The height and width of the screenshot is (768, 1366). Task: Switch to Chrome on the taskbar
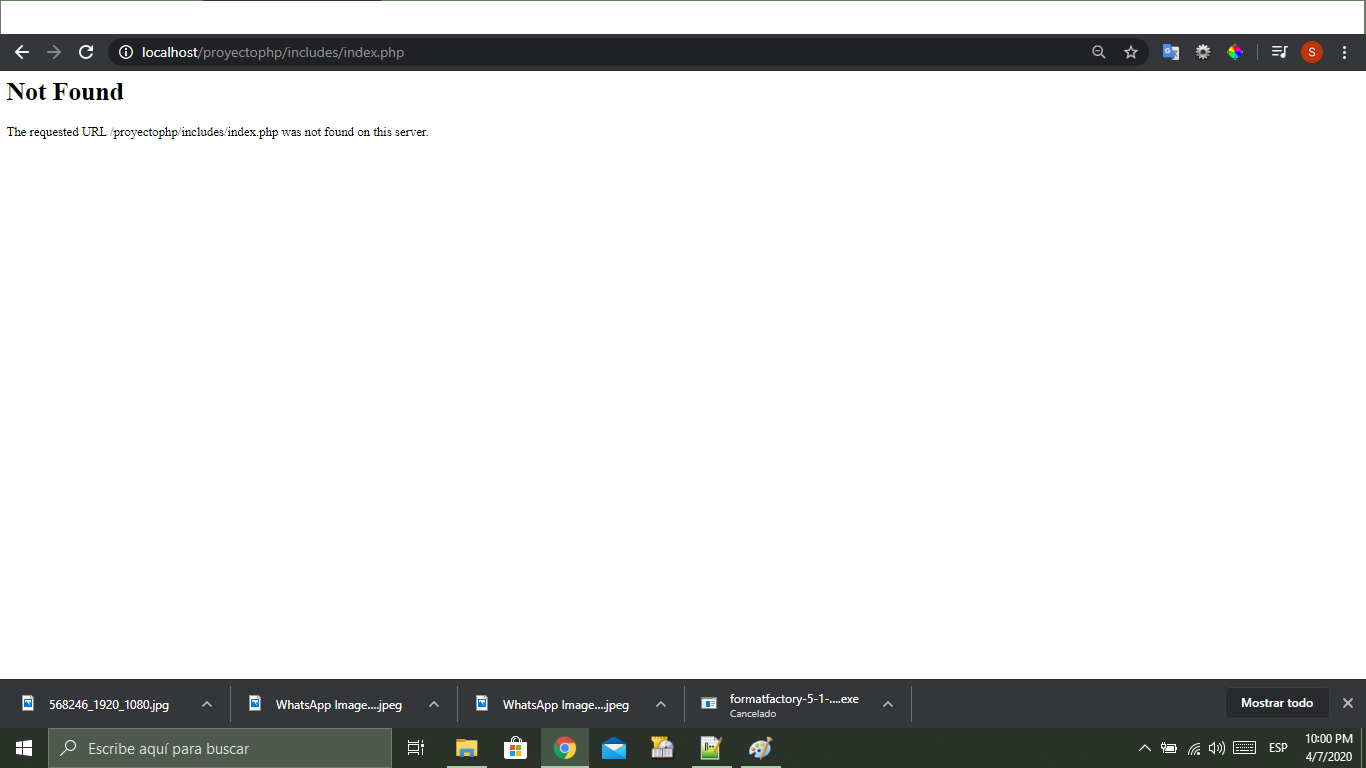[565, 748]
